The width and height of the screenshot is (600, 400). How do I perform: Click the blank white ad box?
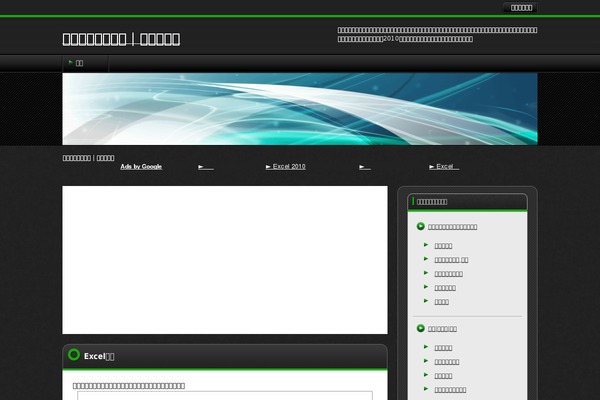225,260
